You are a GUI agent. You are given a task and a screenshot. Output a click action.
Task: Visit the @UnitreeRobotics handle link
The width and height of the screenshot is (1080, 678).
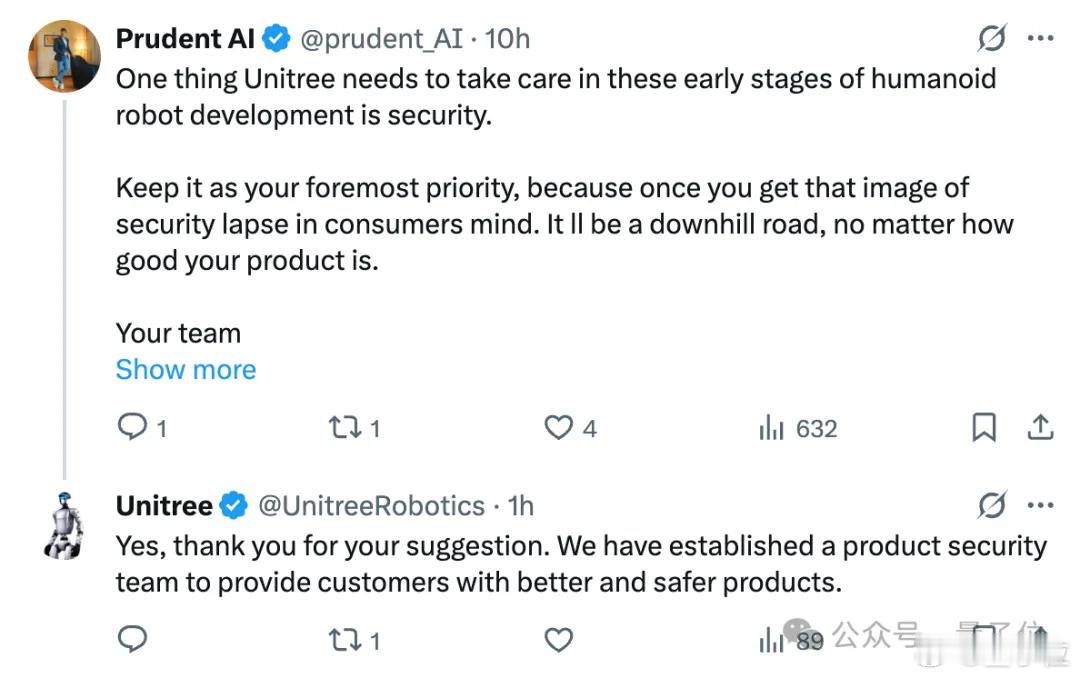coord(371,507)
